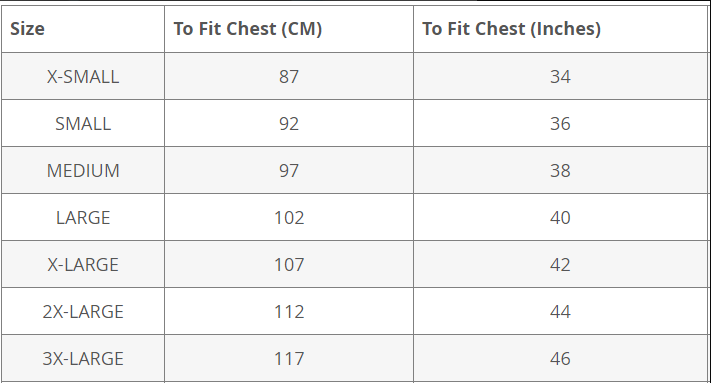This screenshot has width=711, height=383.
Task: Select the 34 inches chest value
Action: 560,77
